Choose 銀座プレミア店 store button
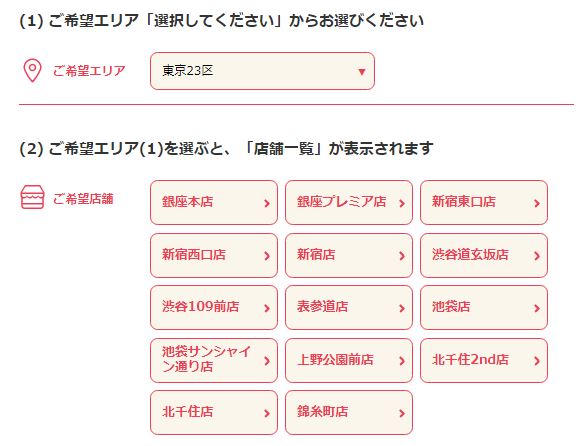This screenshot has width=588, height=446. [349, 203]
